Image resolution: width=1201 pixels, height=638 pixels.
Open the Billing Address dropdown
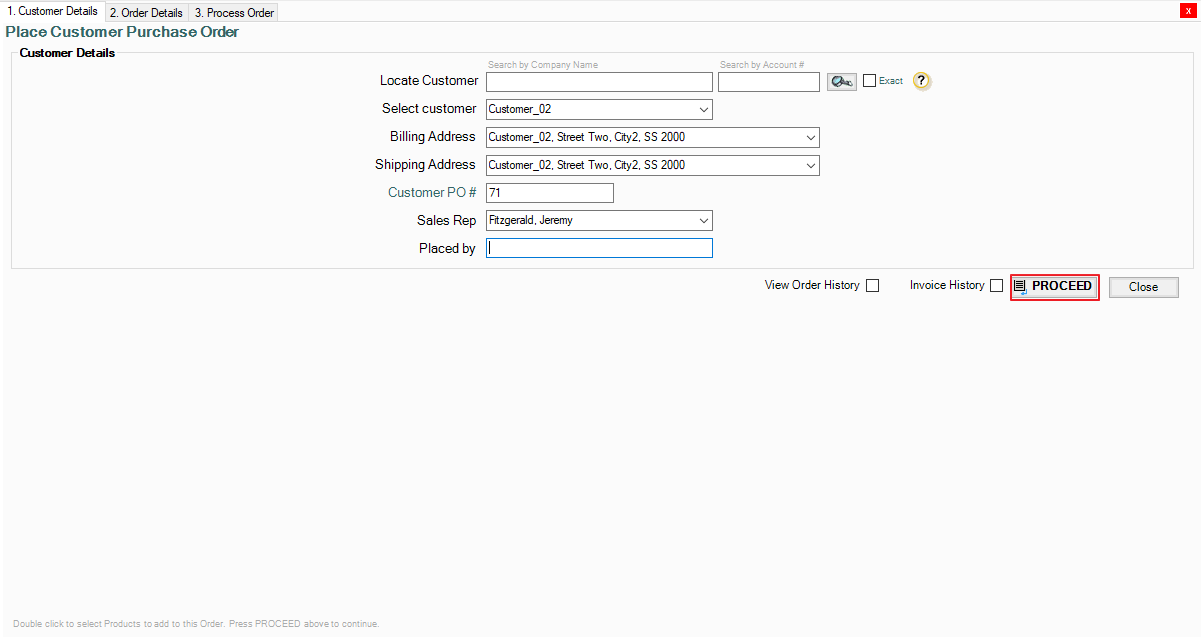coord(810,137)
